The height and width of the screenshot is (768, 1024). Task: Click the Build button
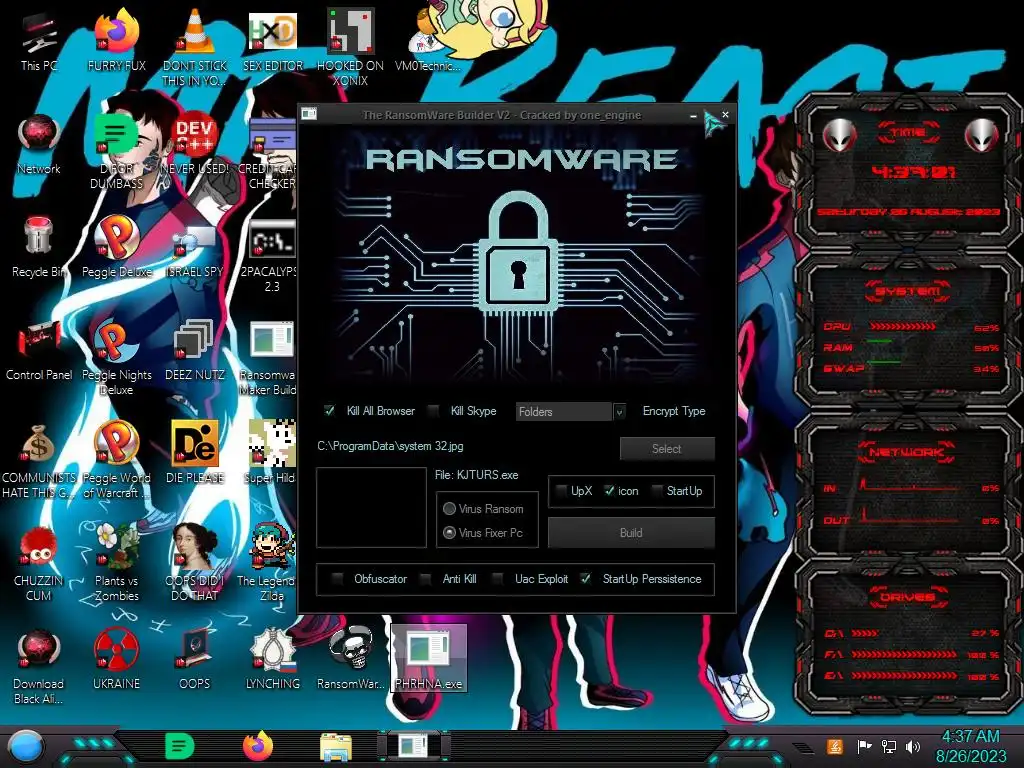click(x=631, y=533)
